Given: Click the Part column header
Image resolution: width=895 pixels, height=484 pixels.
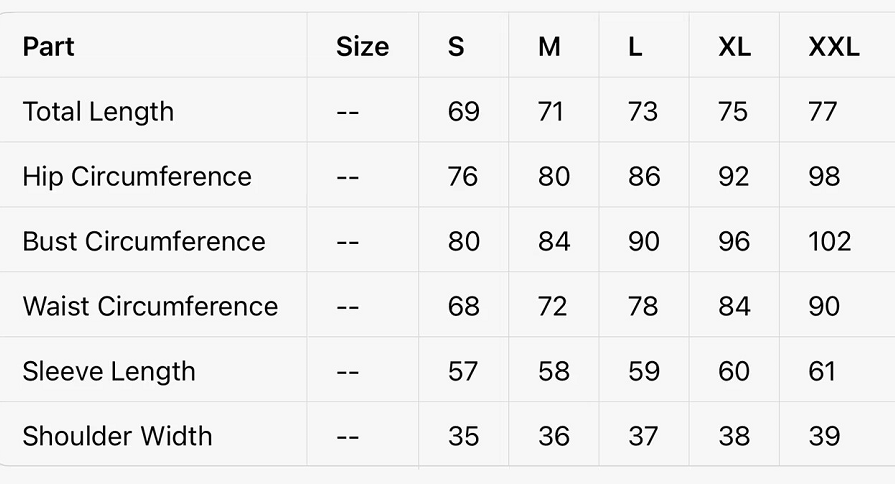Looking at the screenshot, I should pos(48,46).
